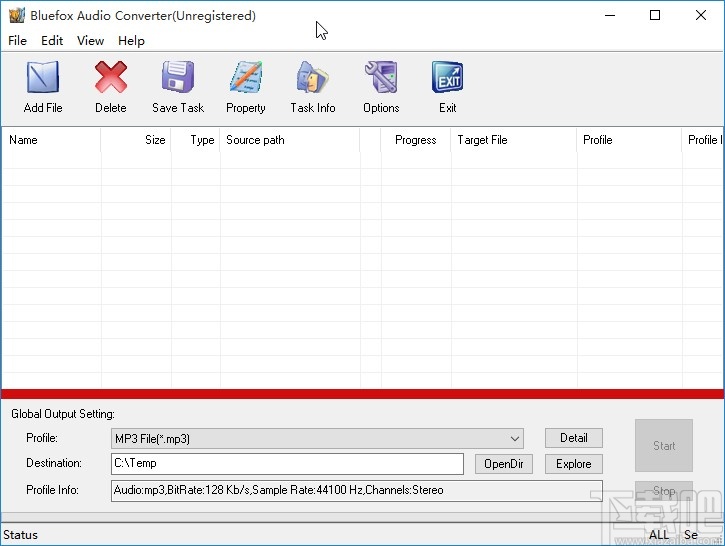Click the OpenDir button
This screenshot has height=546, width=725.
click(x=504, y=464)
